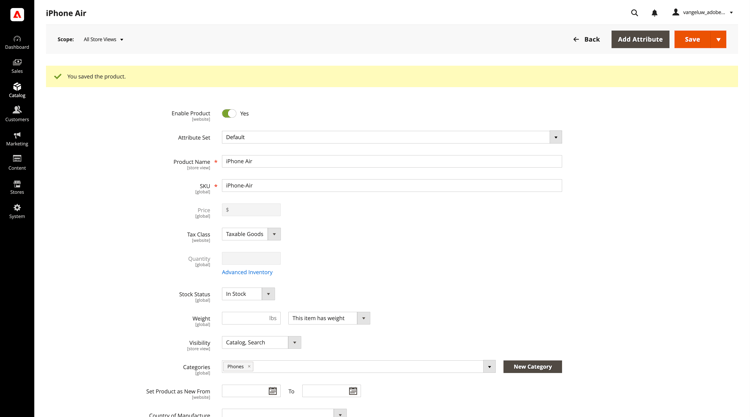750x417 pixels.
Task: Open the notifications bell
Action: coord(654,13)
